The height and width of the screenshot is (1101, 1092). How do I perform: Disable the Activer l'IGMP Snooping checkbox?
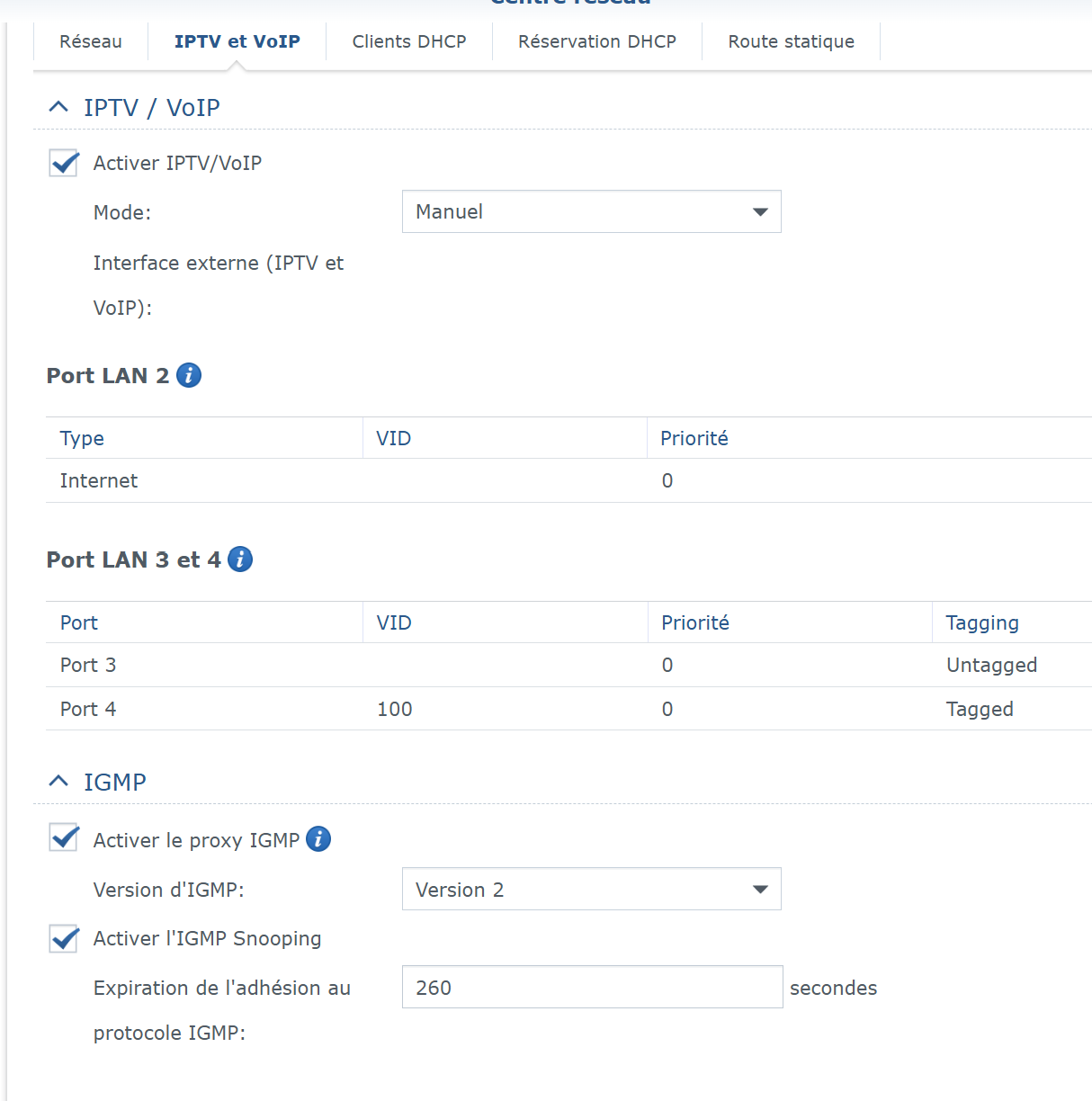[x=64, y=938]
